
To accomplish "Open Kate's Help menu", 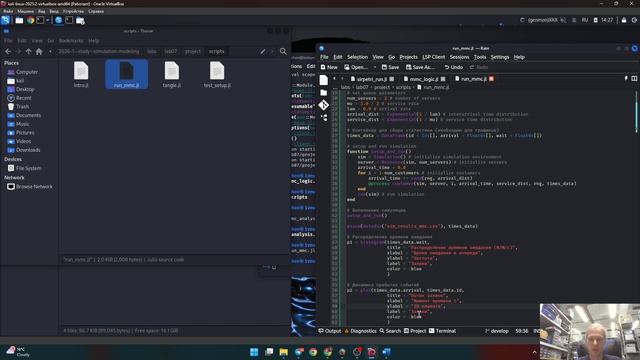I will click(x=519, y=57).
